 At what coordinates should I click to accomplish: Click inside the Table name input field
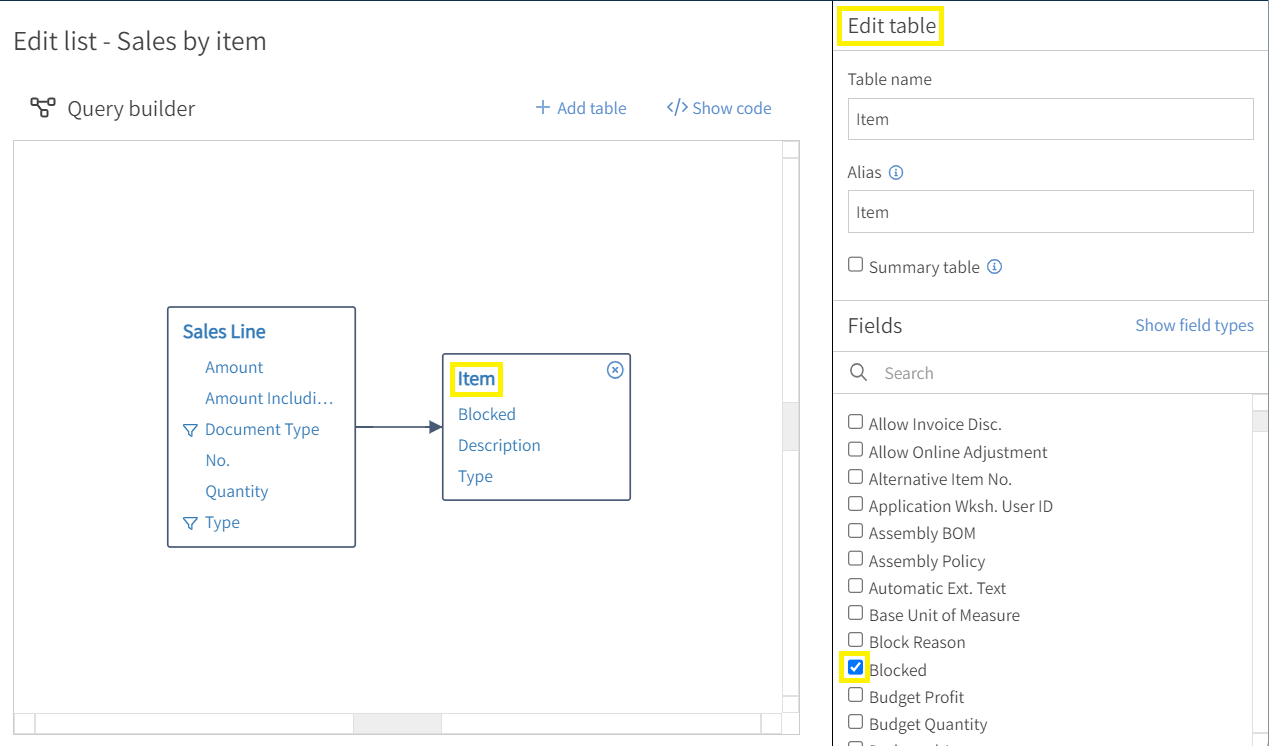point(1050,118)
